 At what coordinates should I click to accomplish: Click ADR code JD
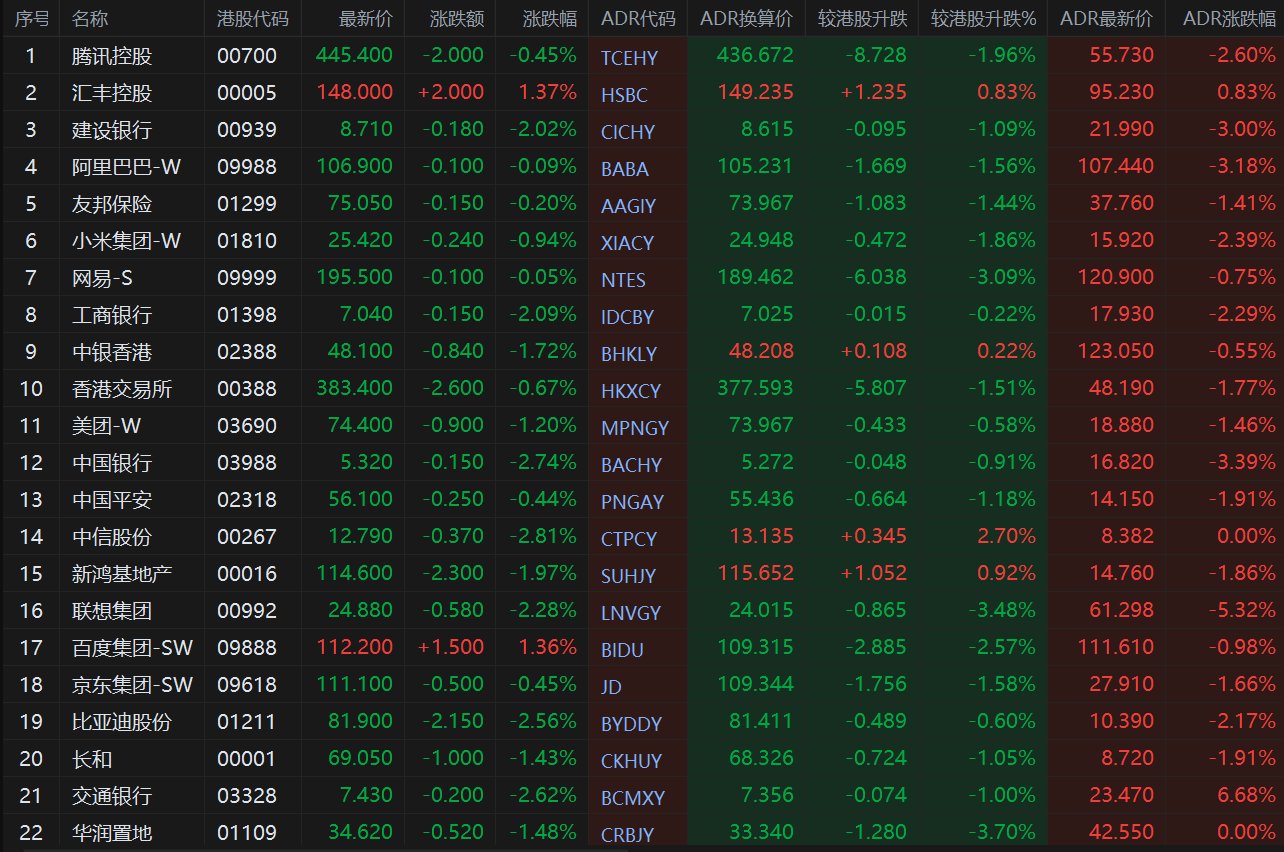point(611,687)
